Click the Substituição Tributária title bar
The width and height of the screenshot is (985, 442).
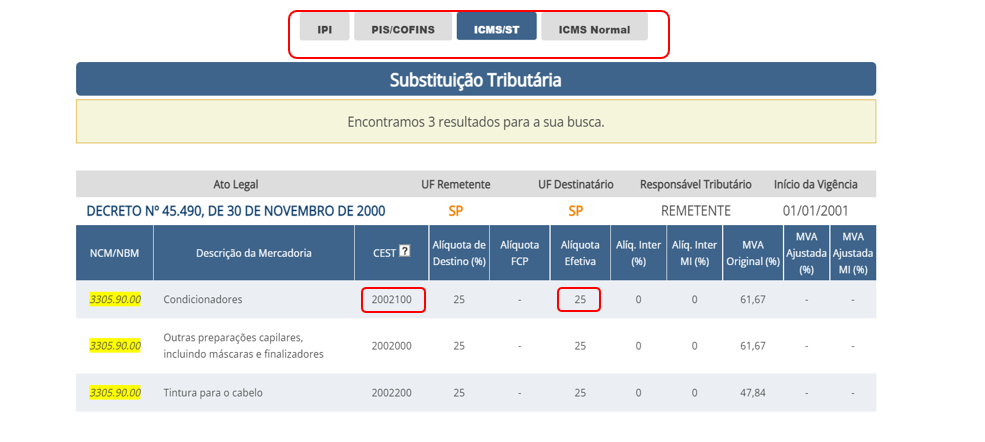[476, 79]
